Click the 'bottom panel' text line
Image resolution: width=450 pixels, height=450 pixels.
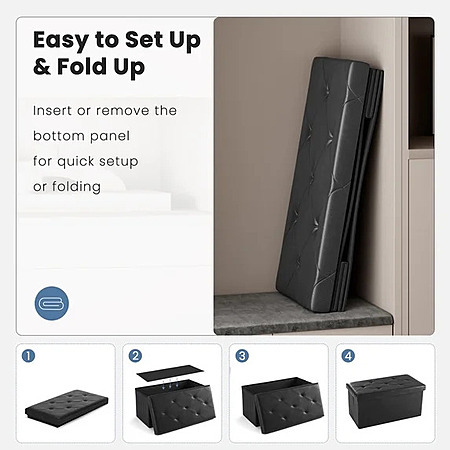coord(81,136)
